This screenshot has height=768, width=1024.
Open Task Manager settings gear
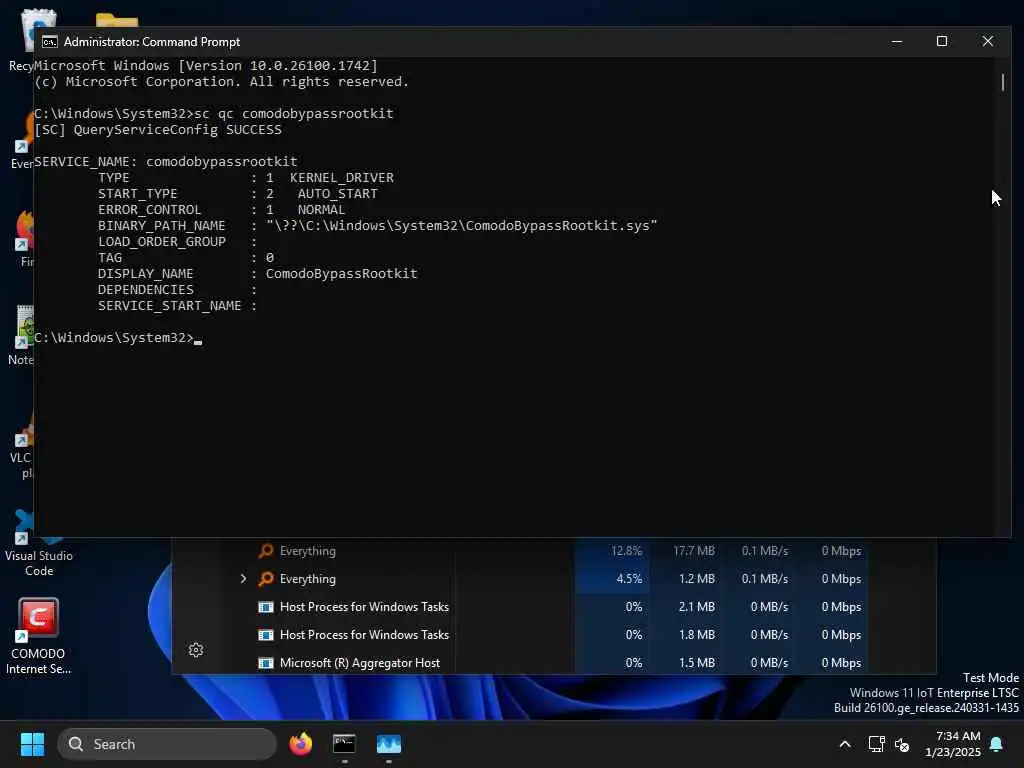pos(196,650)
